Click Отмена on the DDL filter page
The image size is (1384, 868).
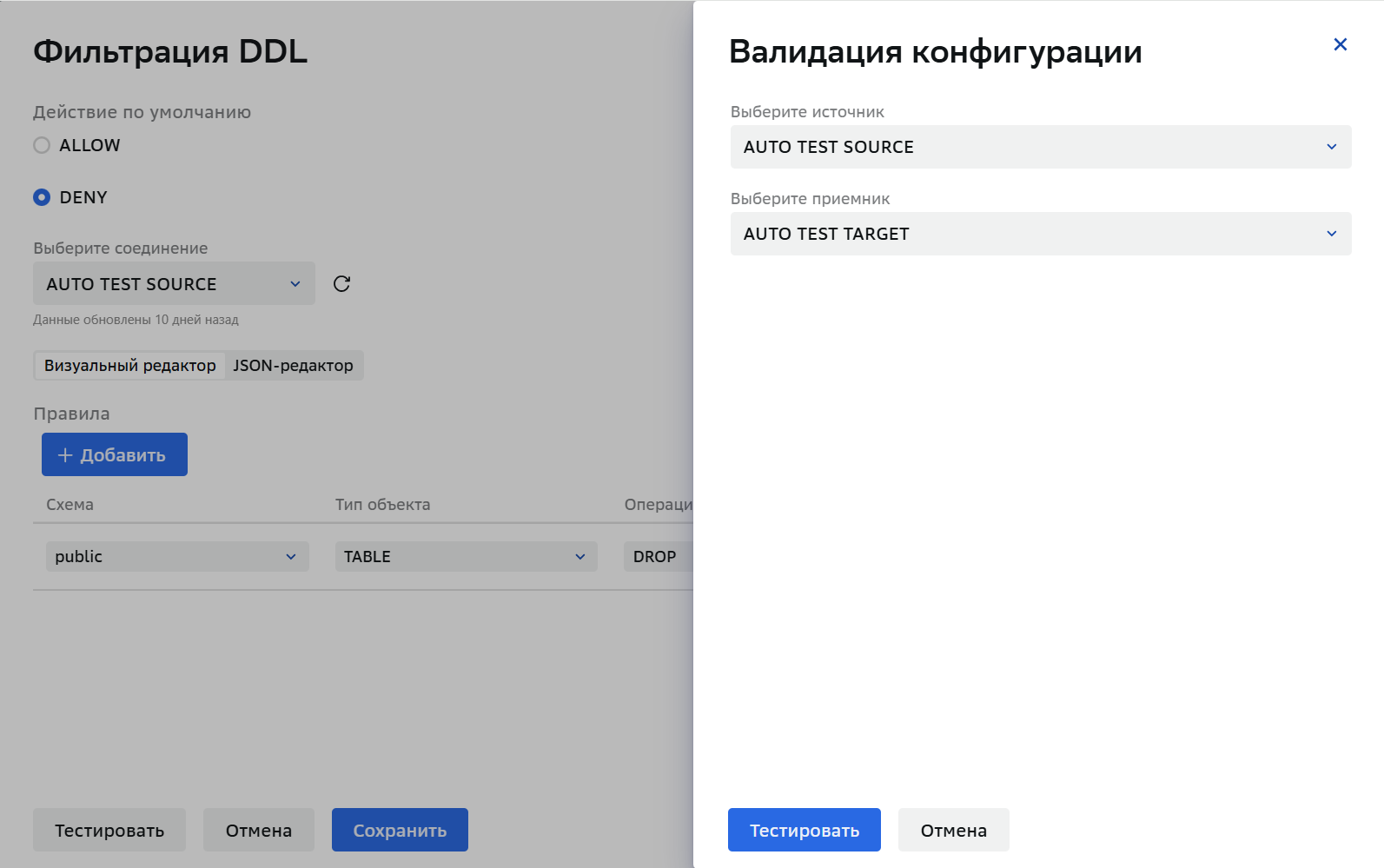(x=259, y=830)
